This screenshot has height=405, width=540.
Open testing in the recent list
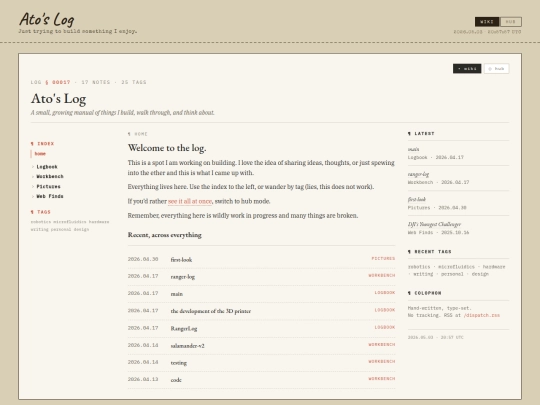coord(179,363)
